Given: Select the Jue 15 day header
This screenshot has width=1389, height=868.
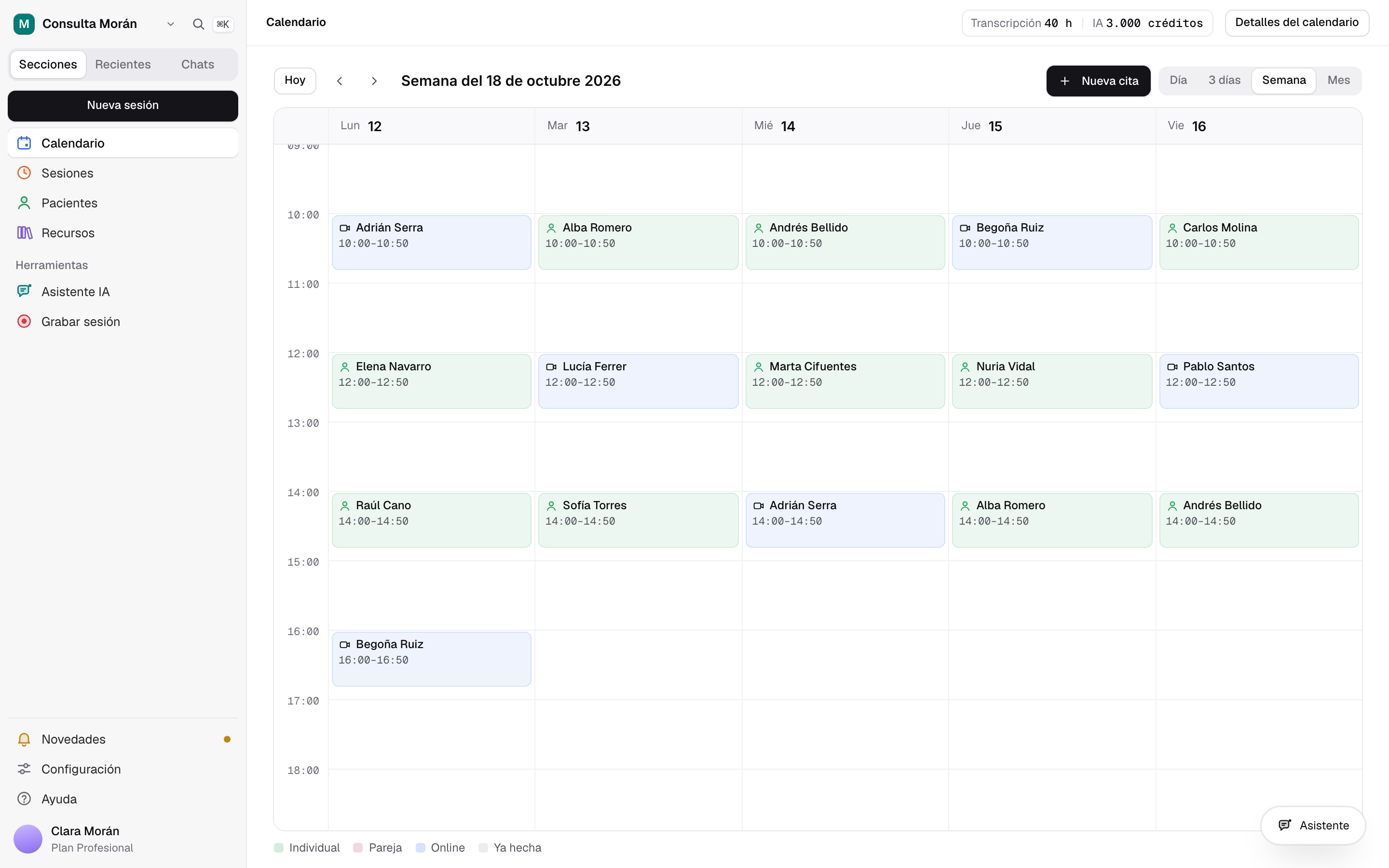Looking at the screenshot, I should click(1051, 126).
